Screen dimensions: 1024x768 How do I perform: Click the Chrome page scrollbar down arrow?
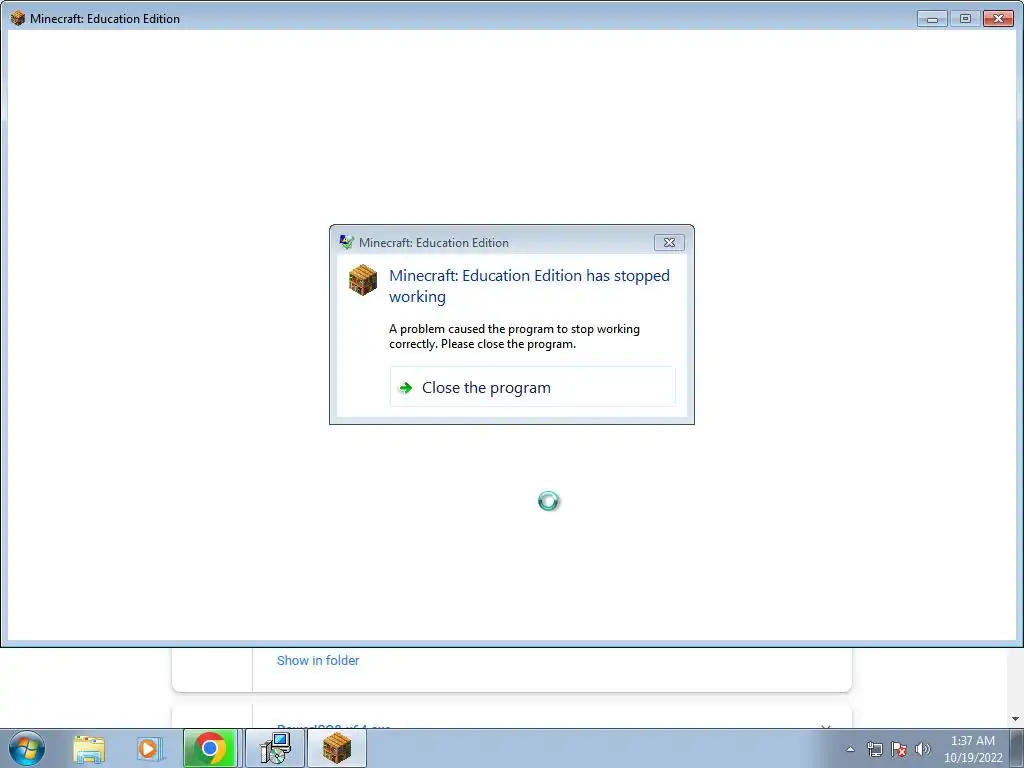click(x=1016, y=719)
